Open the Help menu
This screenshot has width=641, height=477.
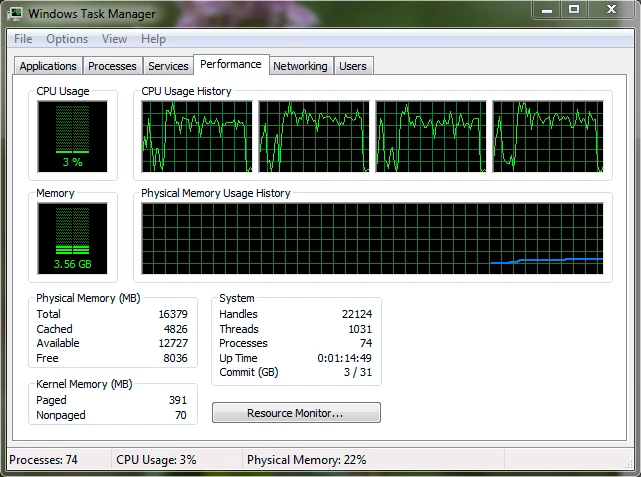pos(153,39)
